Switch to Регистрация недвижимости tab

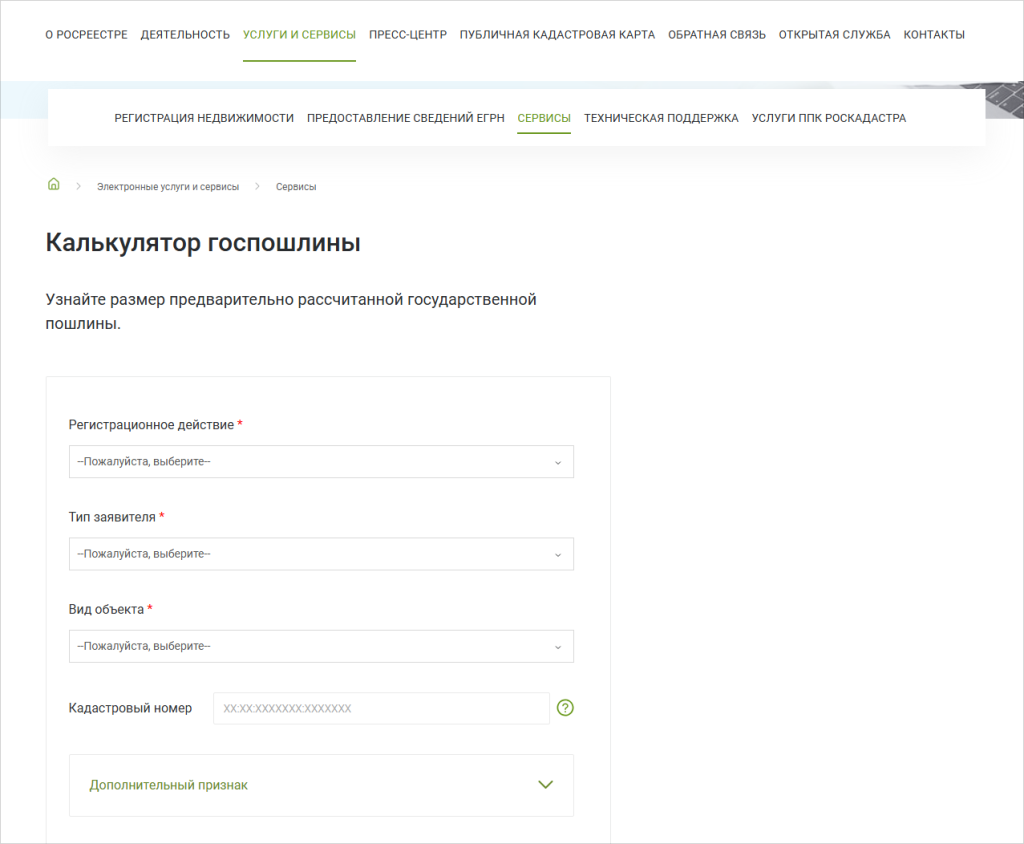204,118
